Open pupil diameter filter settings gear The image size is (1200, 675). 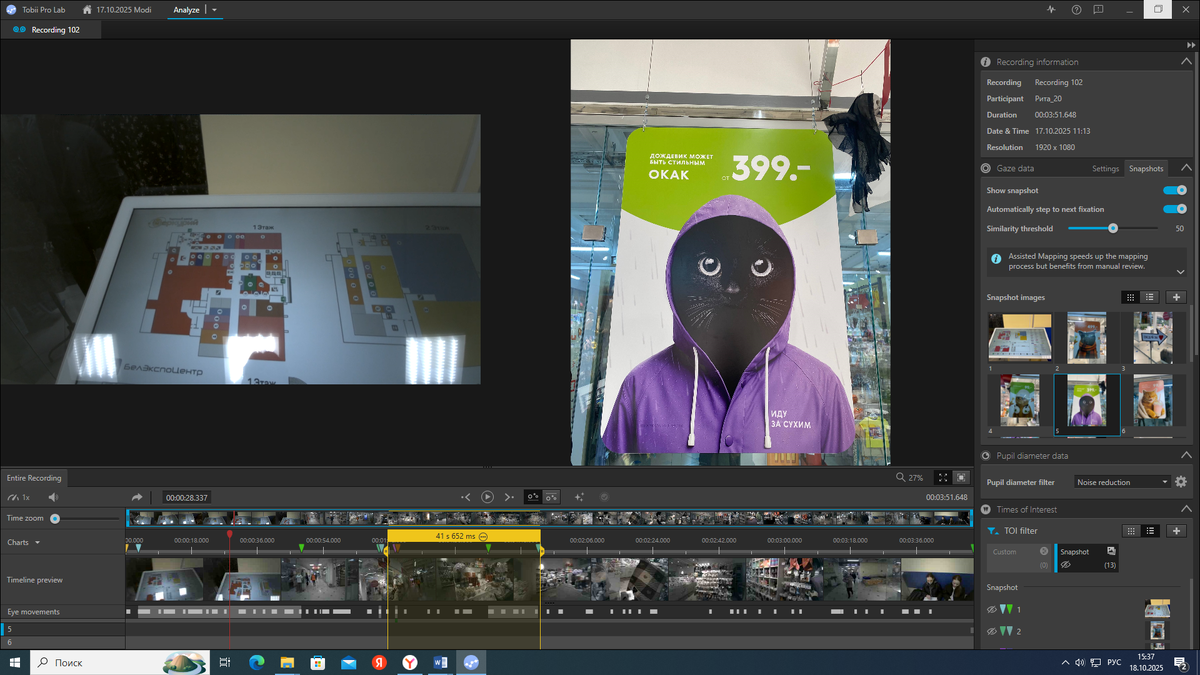tap(1181, 482)
